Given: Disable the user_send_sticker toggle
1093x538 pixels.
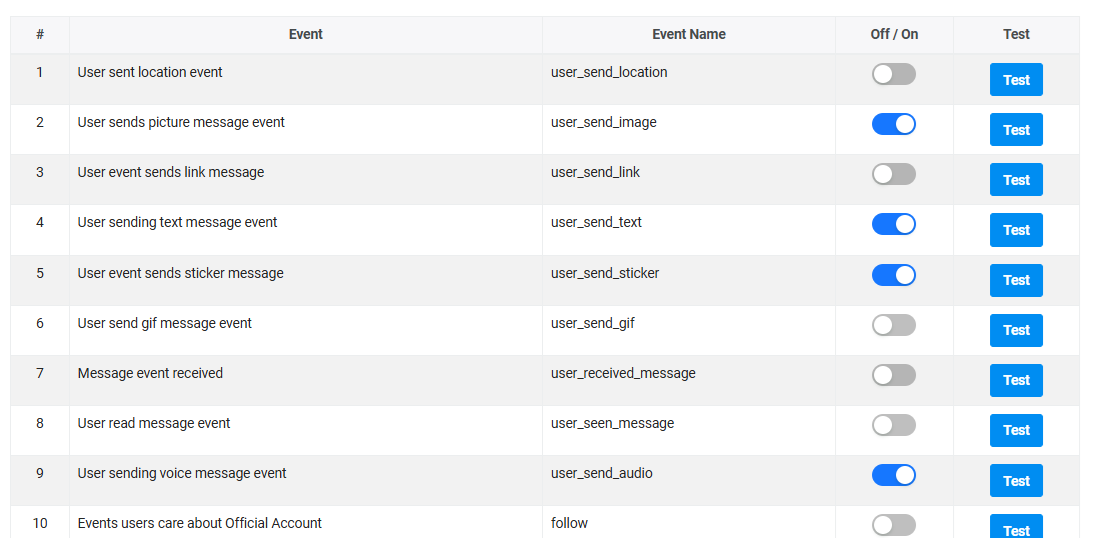Looking at the screenshot, I should pyautogui.click(x=894, y=275).
